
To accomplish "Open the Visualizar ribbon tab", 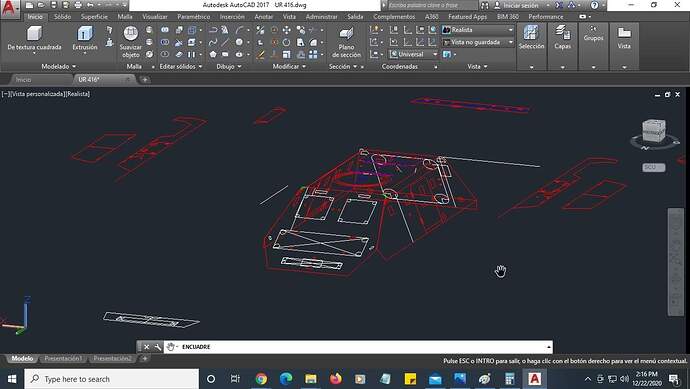I will pyautogui.click(x=155, y=17).
